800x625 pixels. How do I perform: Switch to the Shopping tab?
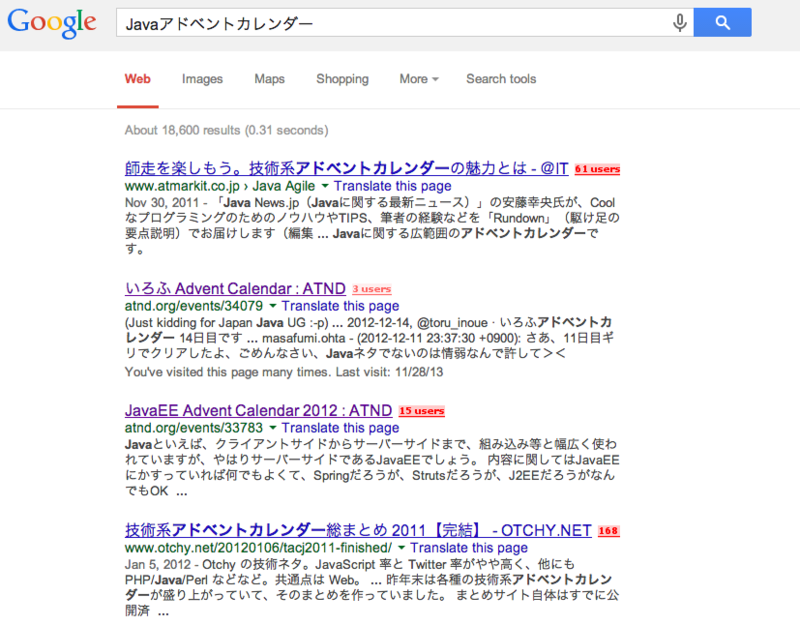[x=342, y=79]
